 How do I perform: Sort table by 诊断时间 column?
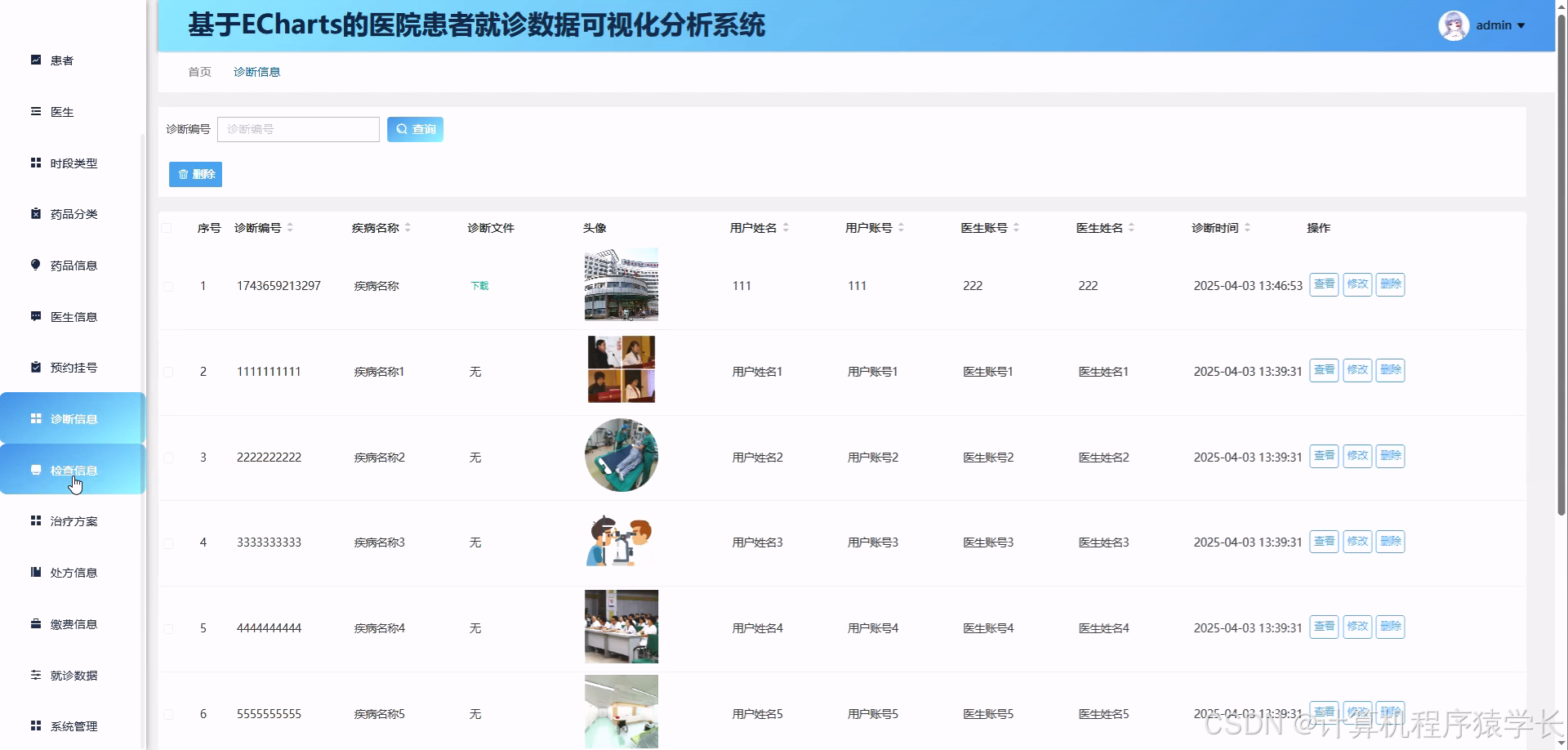pyautogui.click(x=1249, y=228)
